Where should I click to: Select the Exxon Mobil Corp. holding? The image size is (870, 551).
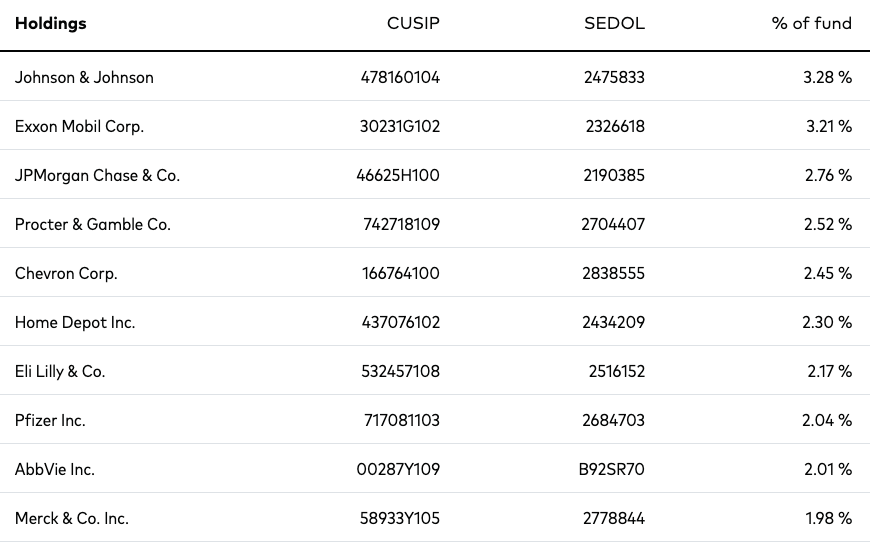(x=79, y=127)
